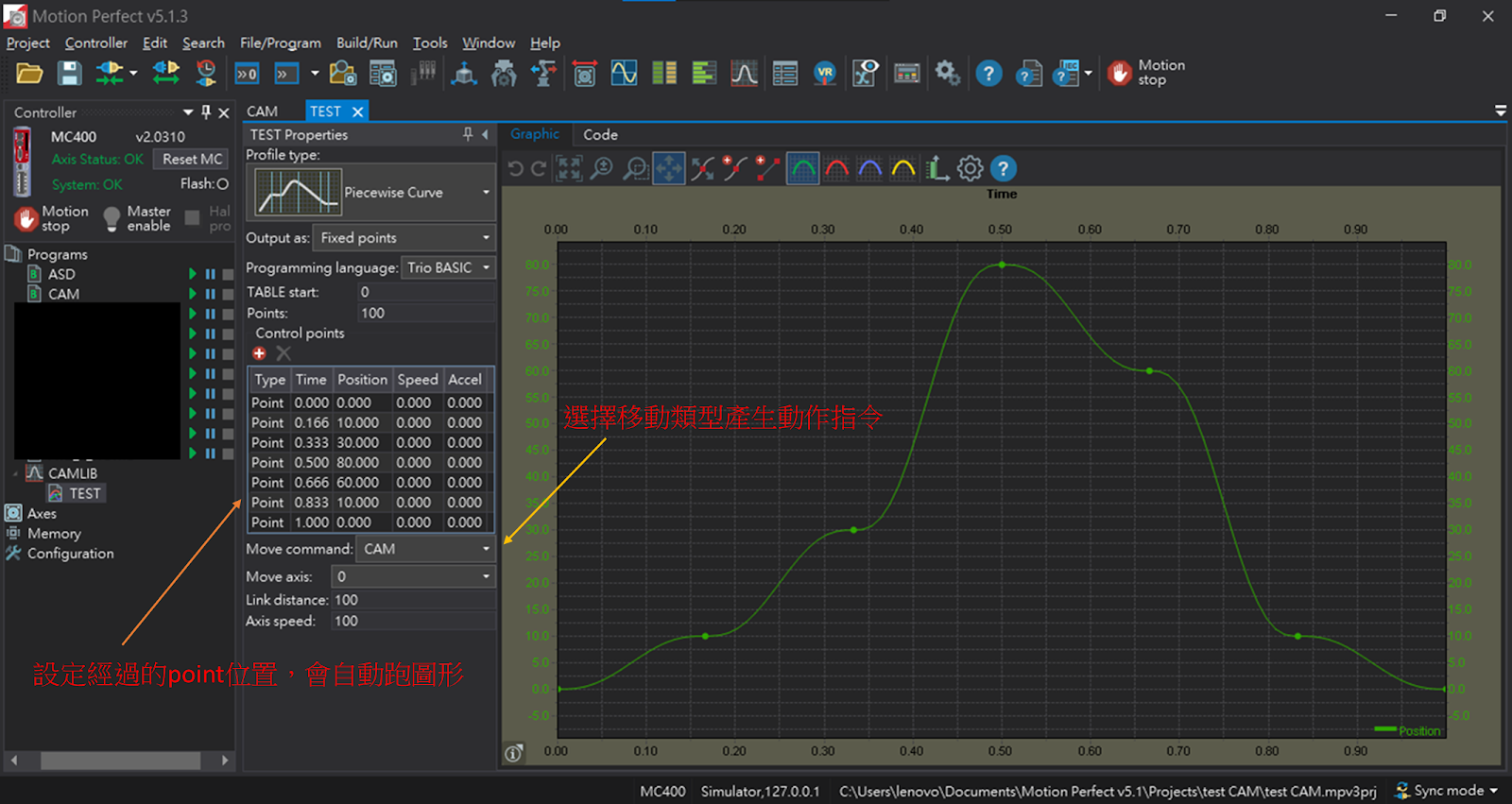Select the zoom-to-area magnifier tool
This screenshot has width=1512, height=804.
click(636, 169)
